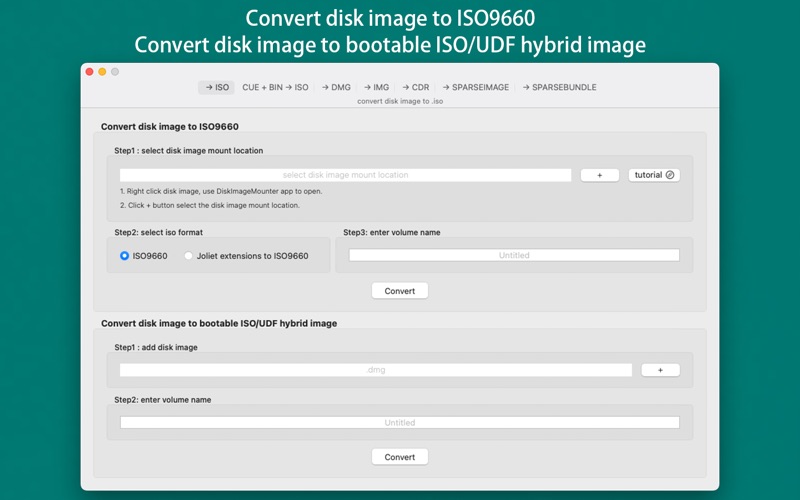The image size is (800, 500).
Task: Open the → SPARSEIMAGE tab
Action: click(x=476, y=87)
